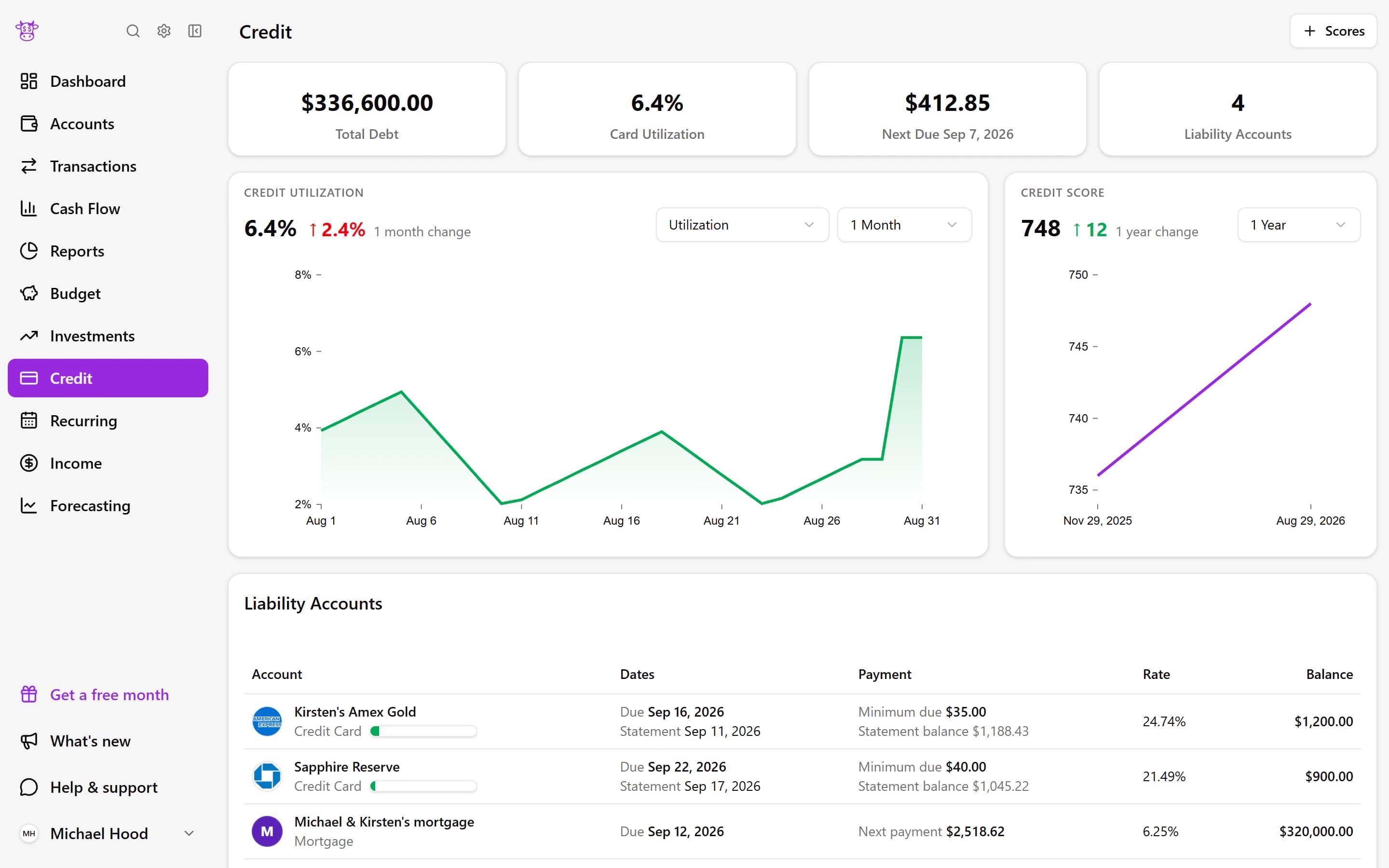Click Sapphire Reserve account name
Screen dimensions: 1389x868
point(347,767)
